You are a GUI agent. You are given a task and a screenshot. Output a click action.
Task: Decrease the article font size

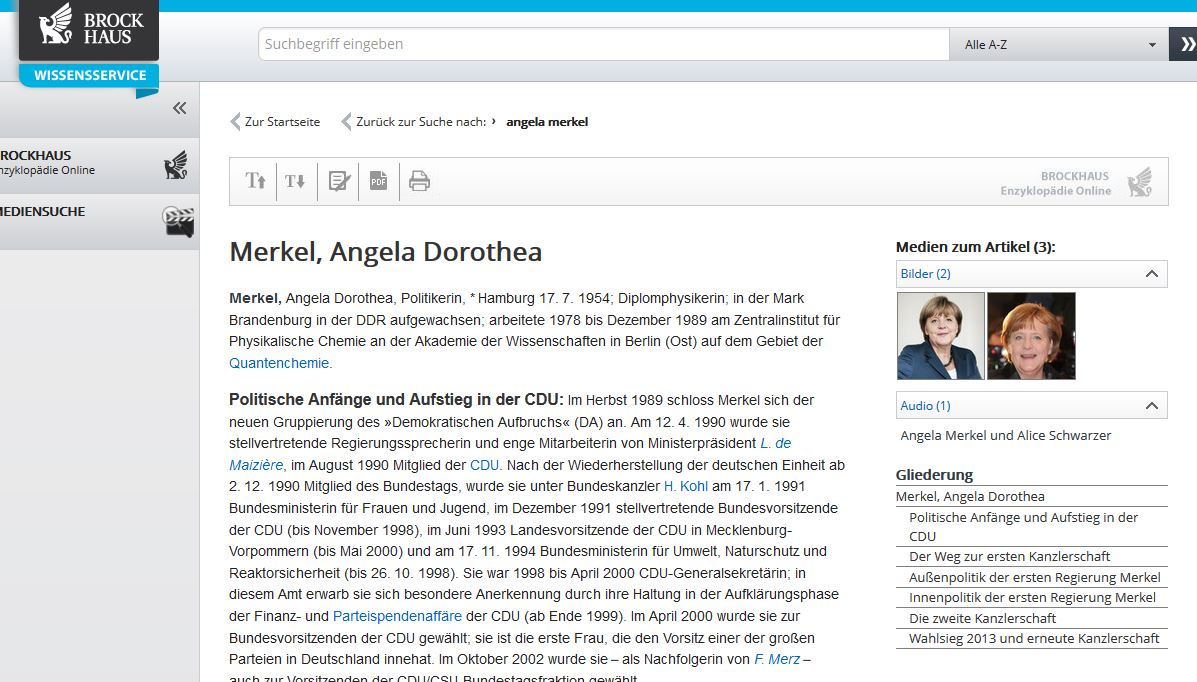coord(295,181)
